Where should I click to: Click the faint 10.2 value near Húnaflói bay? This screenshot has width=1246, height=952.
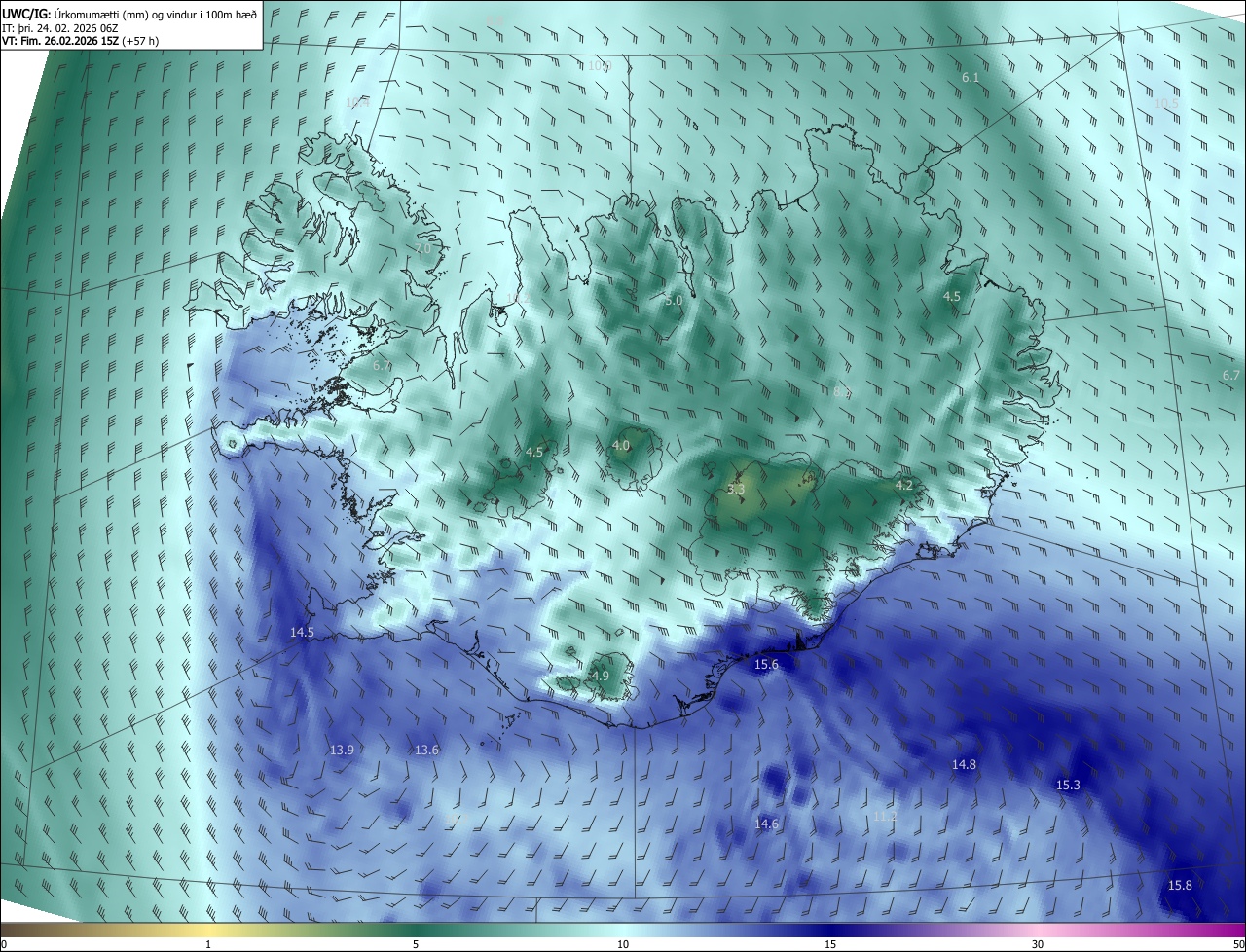516,298
